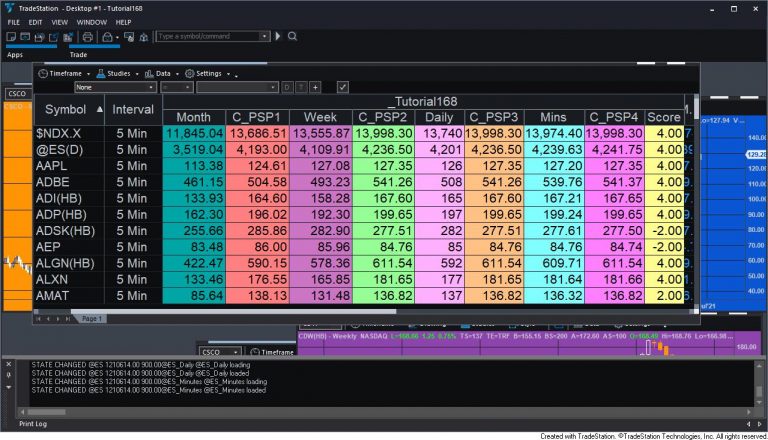Viewport: 768px width, 440px height.
Task: Click the print icon in main toolbar
Action: point(88,36)
